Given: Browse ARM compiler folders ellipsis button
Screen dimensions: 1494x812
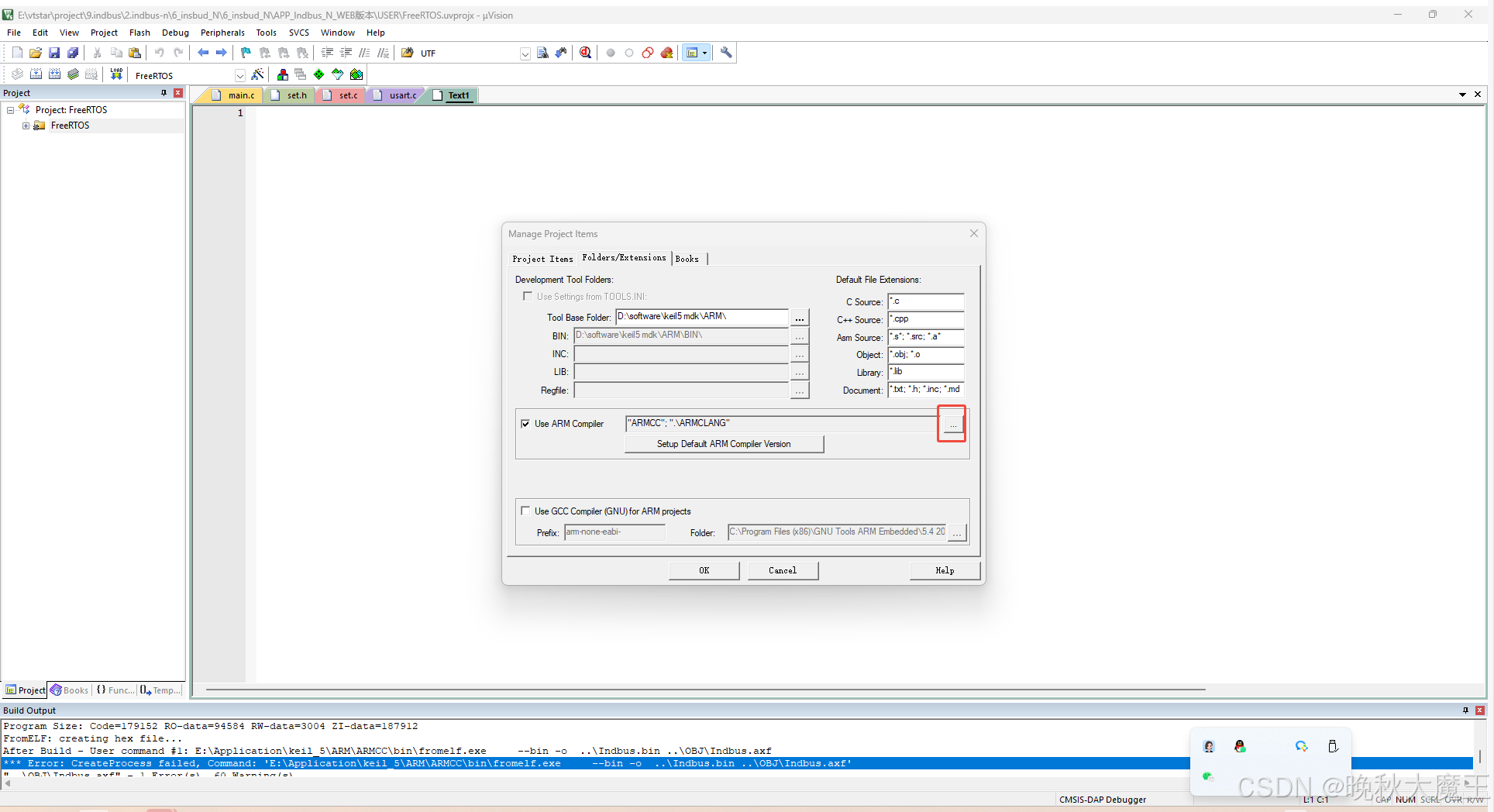Looking at the screenshot, I should coord(952,424).
